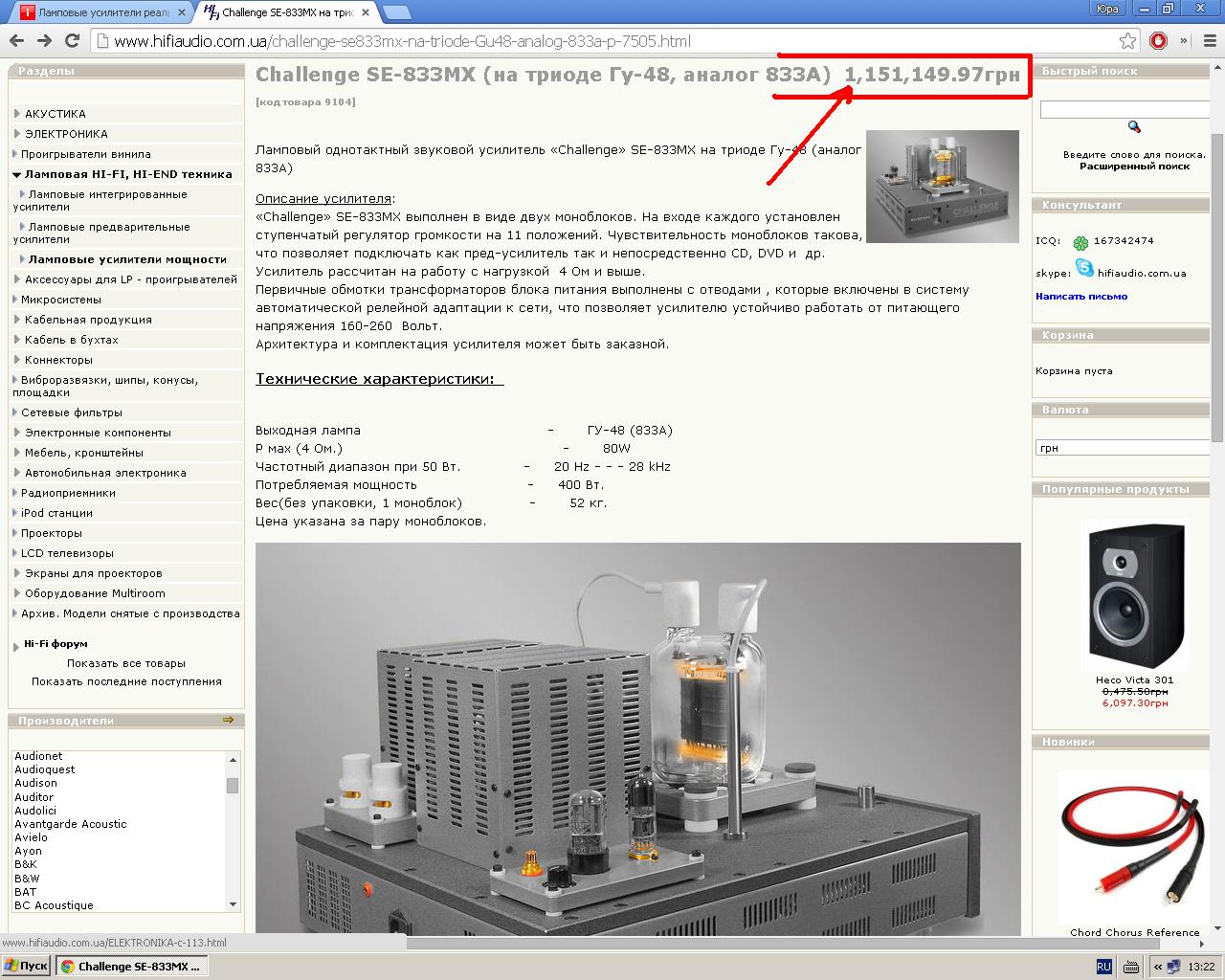Select Audioquest in the manufacturers list

tap(45, 769)
